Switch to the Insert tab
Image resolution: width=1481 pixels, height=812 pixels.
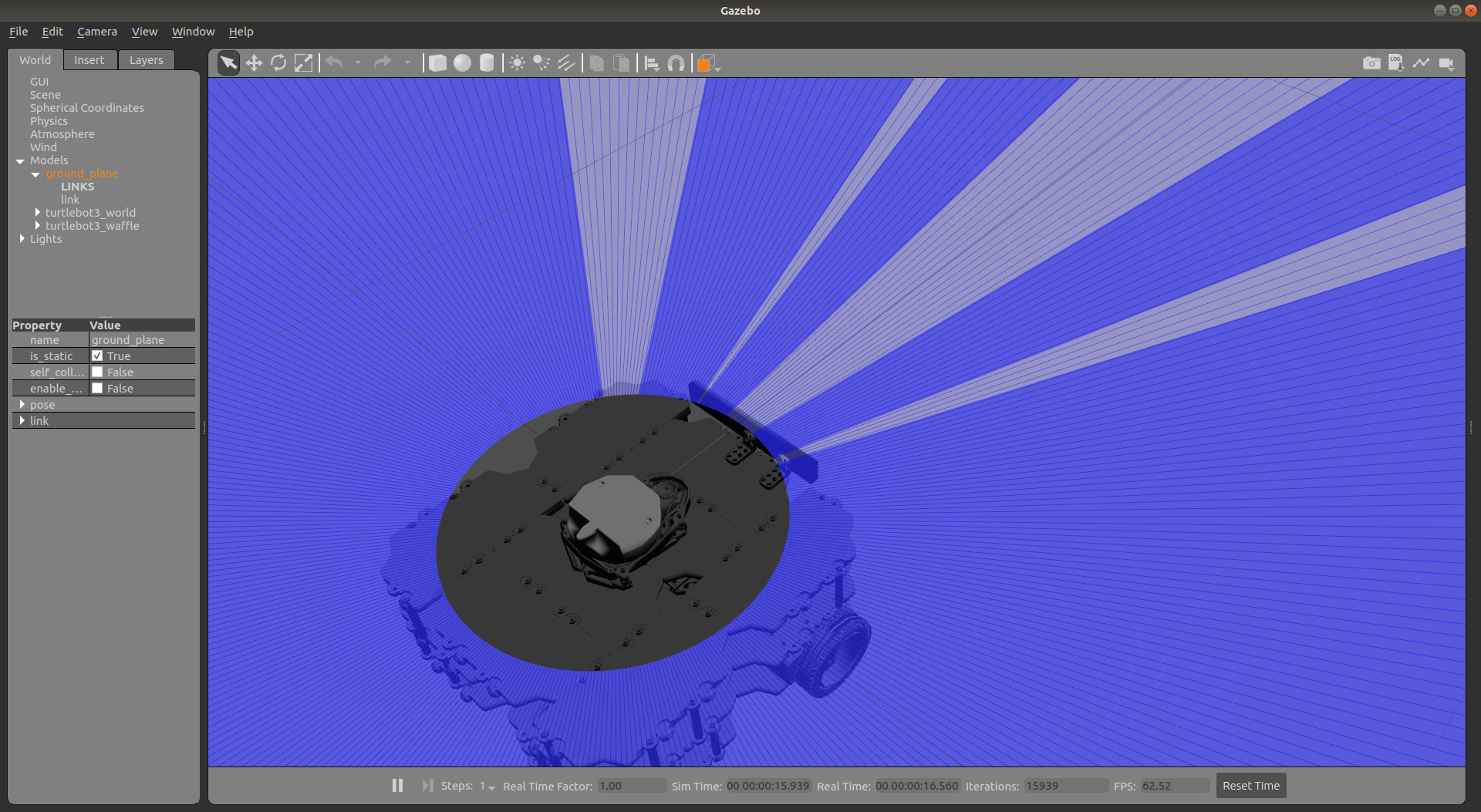pyautogui.click(x=89, y=59)
